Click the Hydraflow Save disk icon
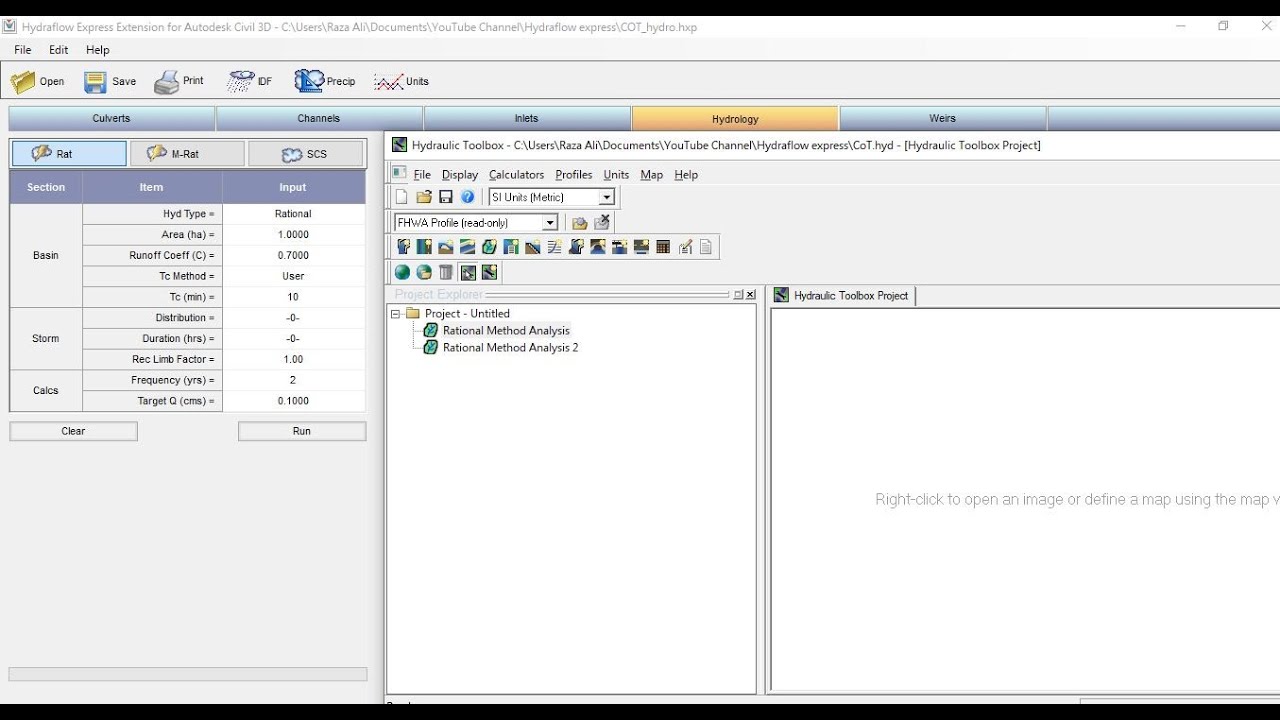 tap(95, 82)
